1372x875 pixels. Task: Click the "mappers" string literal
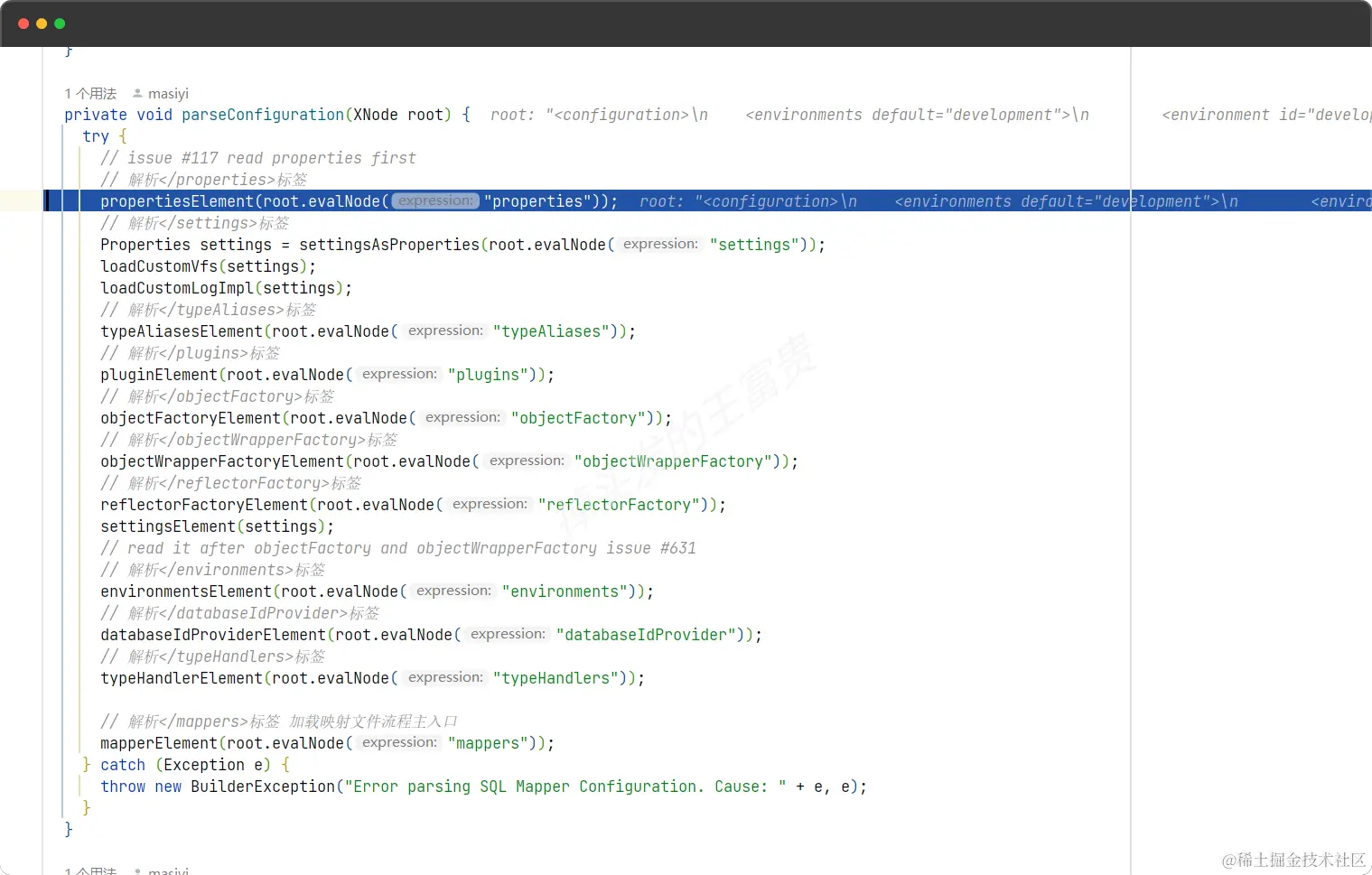click(488, 743)
